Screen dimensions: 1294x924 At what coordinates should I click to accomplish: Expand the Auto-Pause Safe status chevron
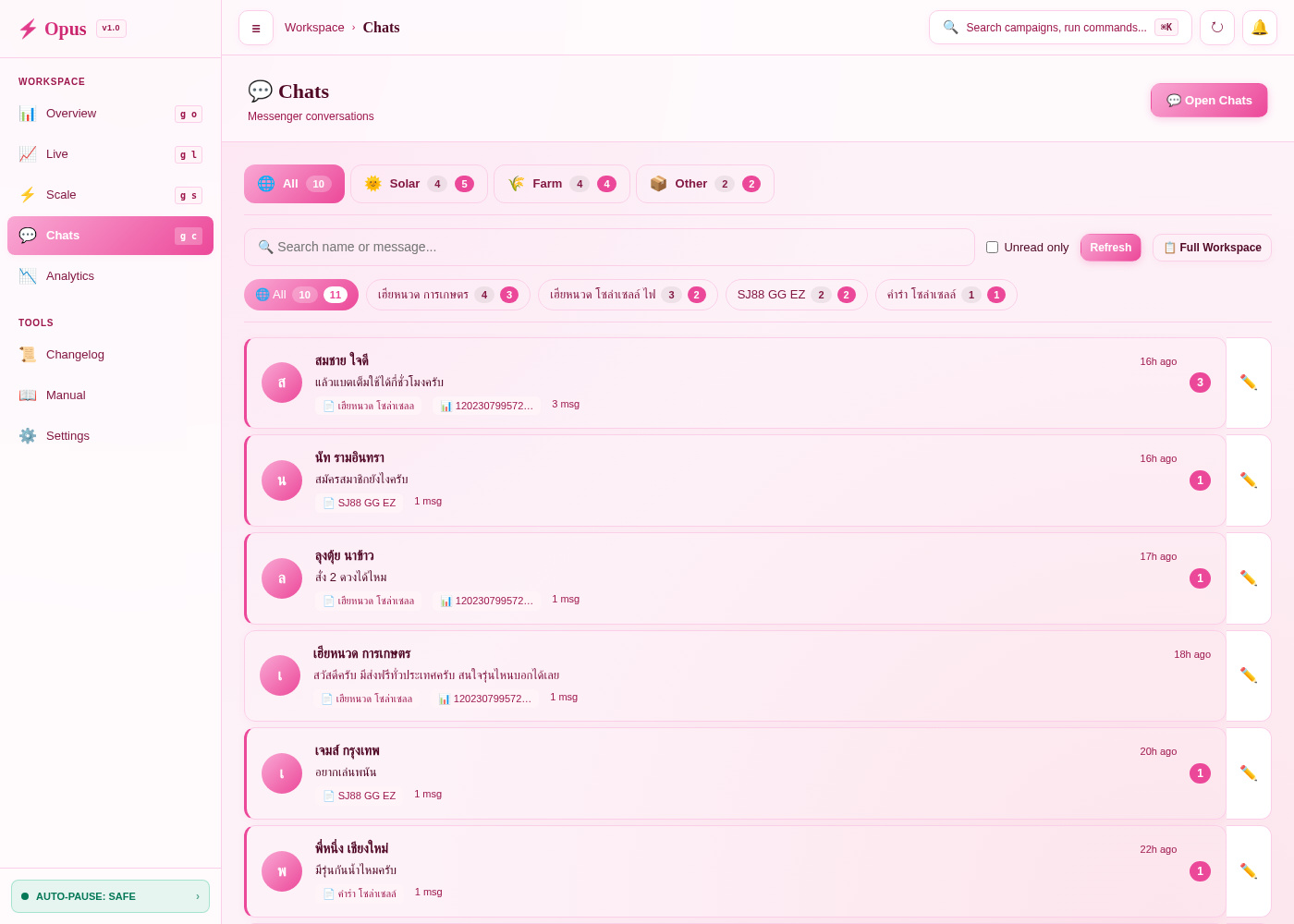[198, 896]
